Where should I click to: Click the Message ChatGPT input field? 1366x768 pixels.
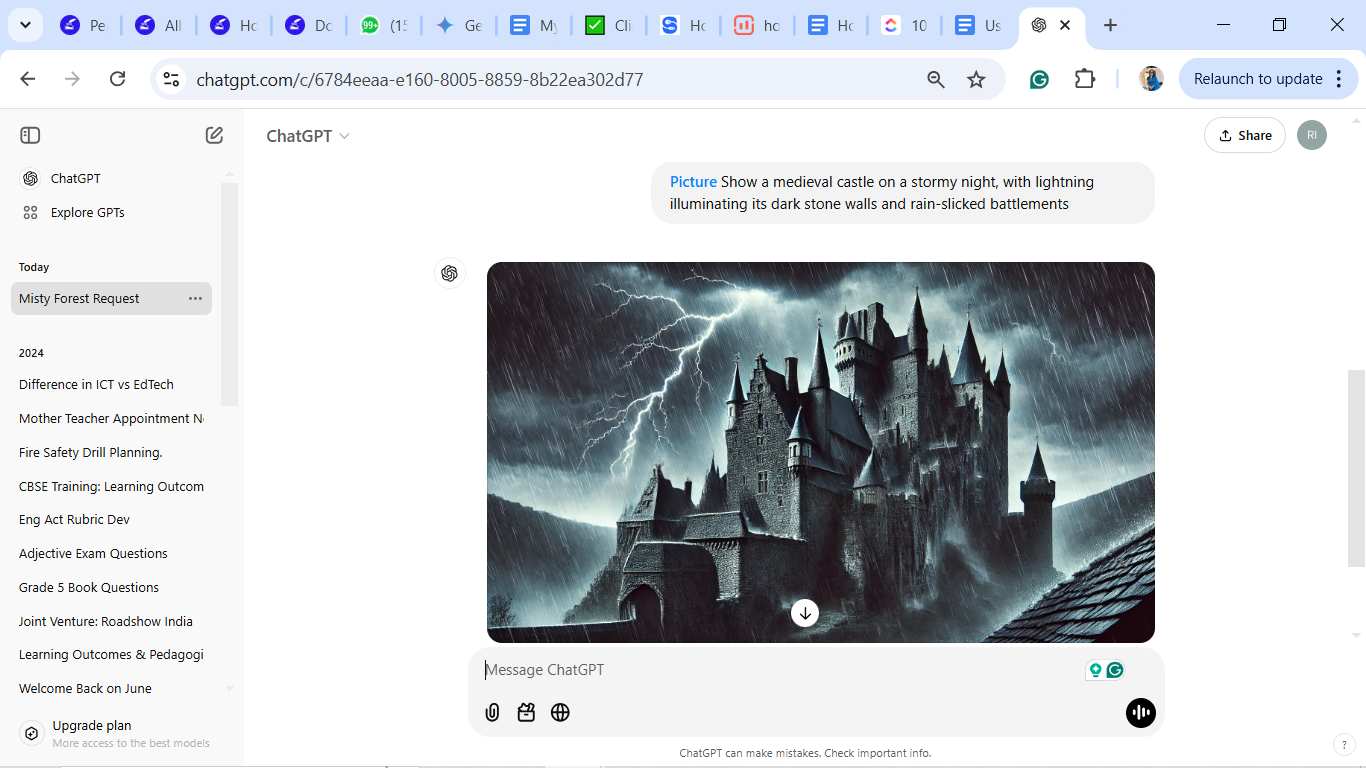(780, 670)
